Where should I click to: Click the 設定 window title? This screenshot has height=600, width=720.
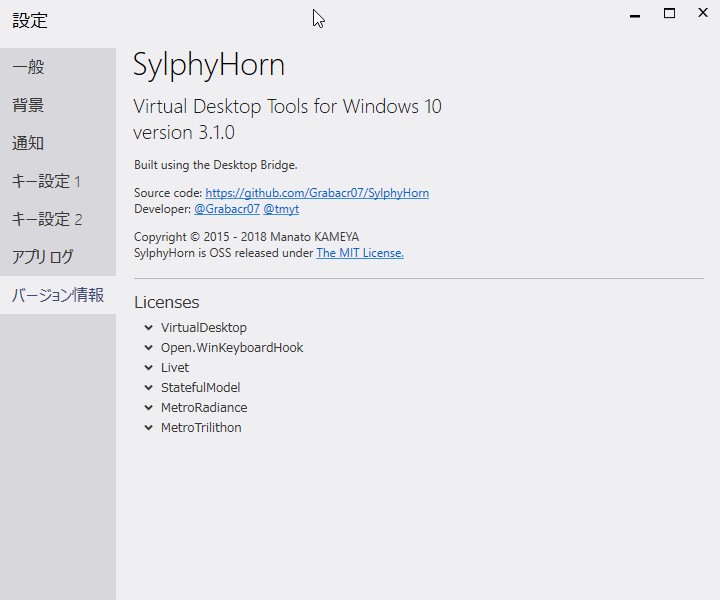(x=30, y=21)
